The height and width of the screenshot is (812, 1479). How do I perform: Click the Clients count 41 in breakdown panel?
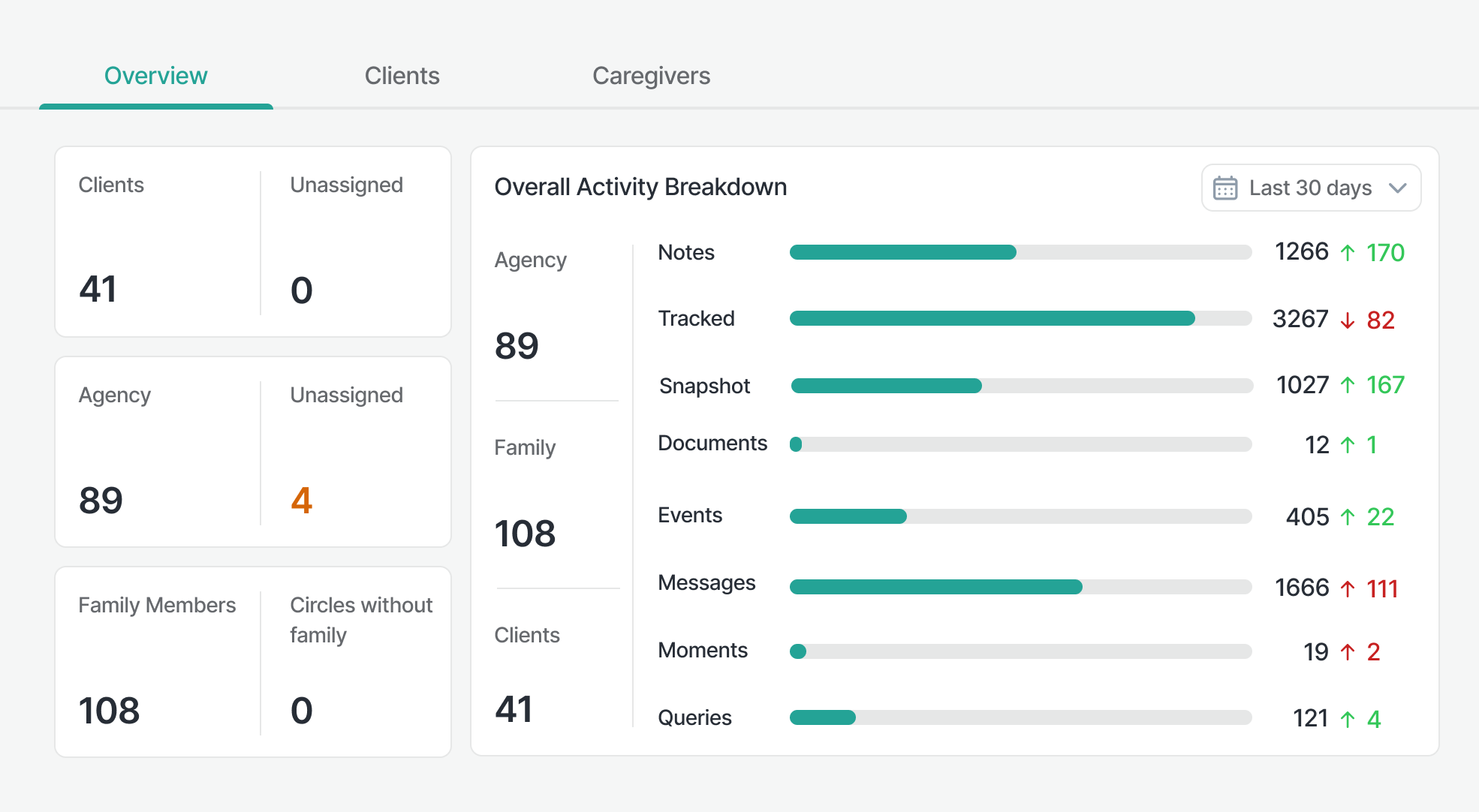[514, 709]
